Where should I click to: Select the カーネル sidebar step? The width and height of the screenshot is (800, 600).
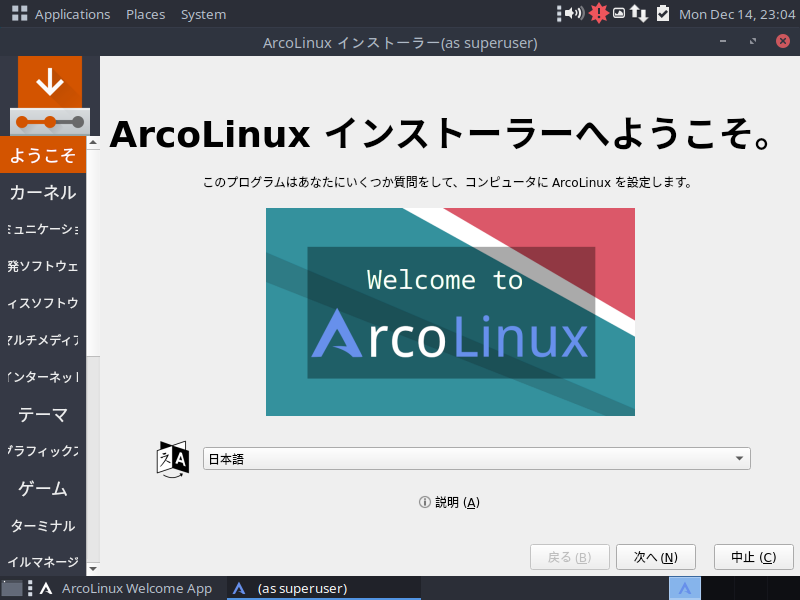43,192
